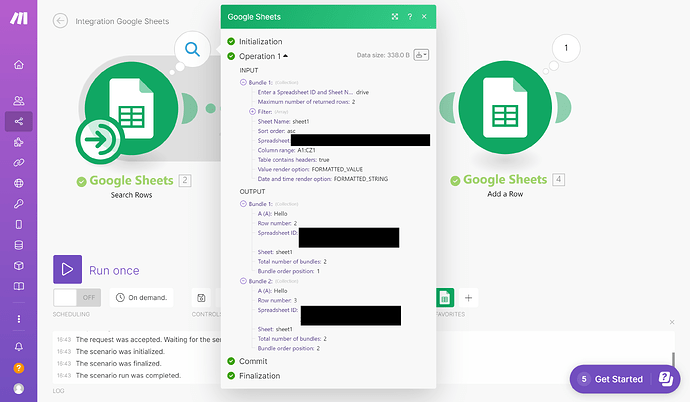Click Google Sheets favorite icon
The height and width of the screenshot is (402, 690).
pyautogui.click(x=444, y=298)
